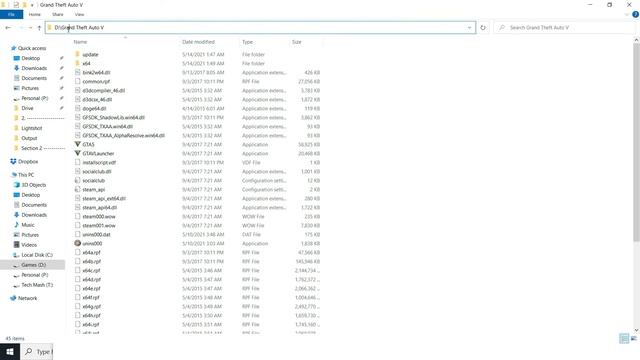This screenshot has width=640, height=360.
Task: Open Videos under This PC
Action: click(x=29, y=245)
